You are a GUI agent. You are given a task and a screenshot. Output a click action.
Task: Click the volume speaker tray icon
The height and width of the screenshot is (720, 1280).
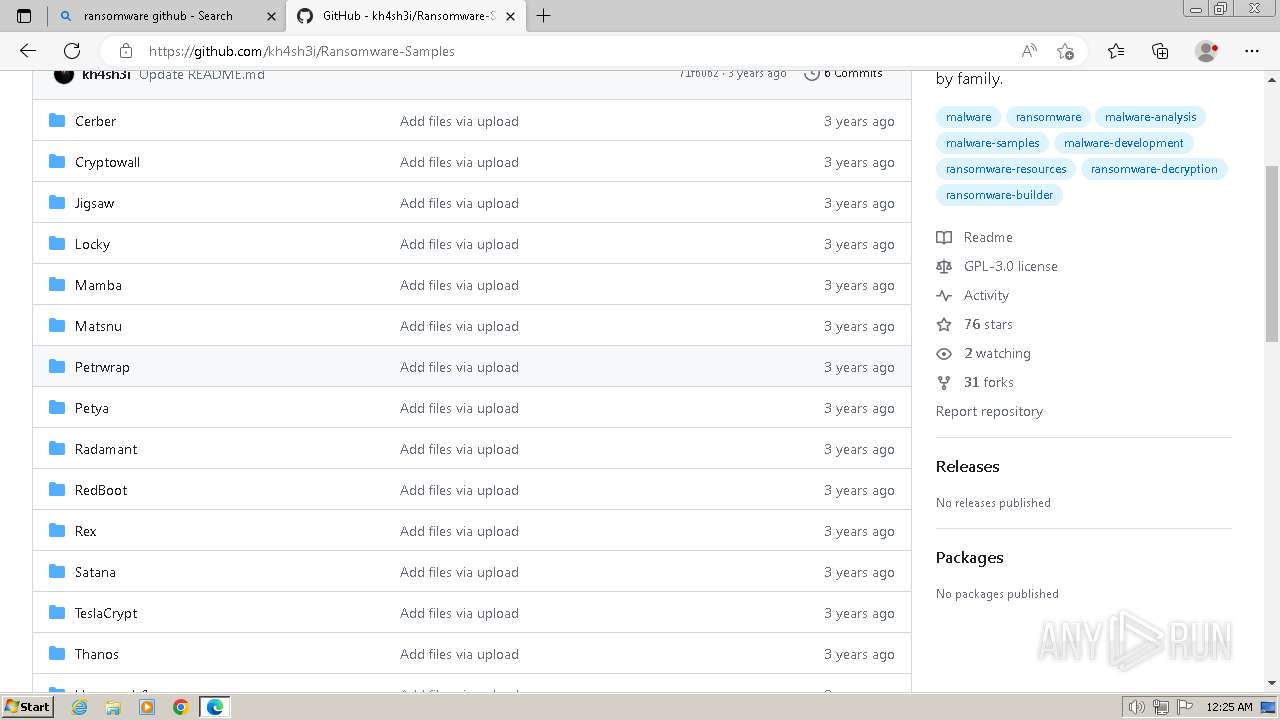coord(1137,707)
